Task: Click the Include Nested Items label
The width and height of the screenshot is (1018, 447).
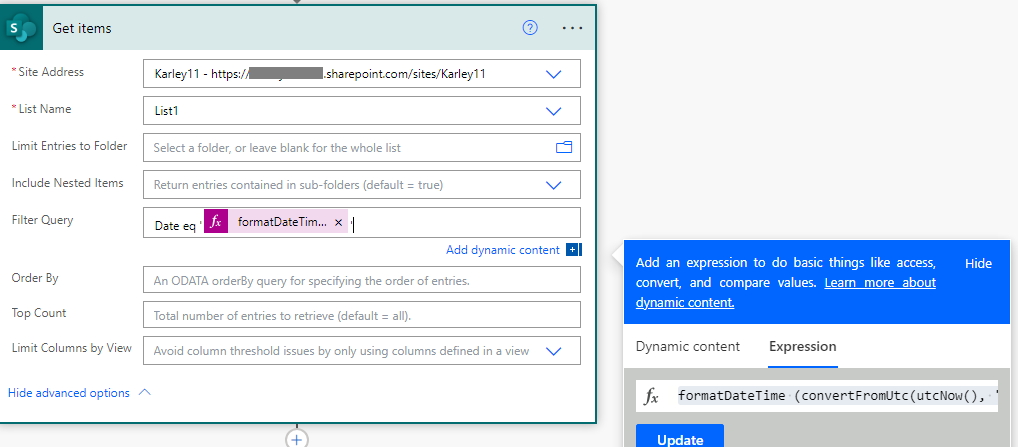Action: pos(68,183)
